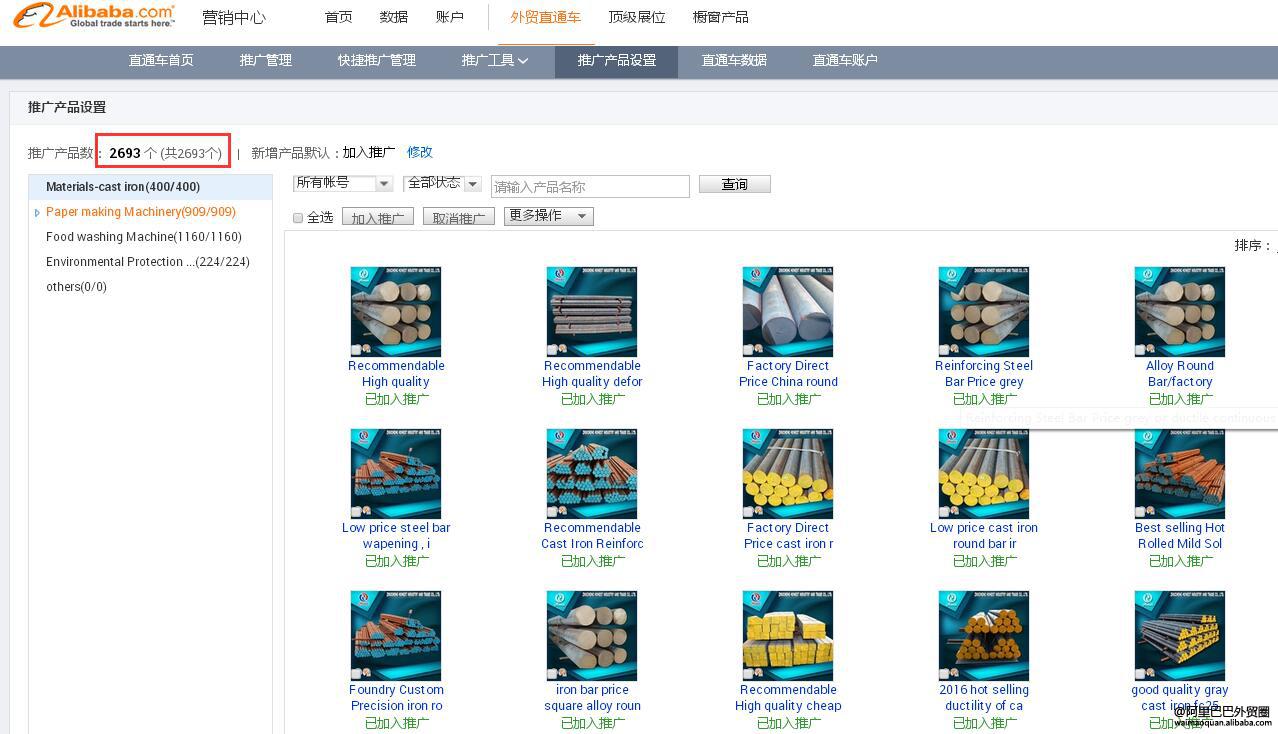Open thumbnail of '2016 hot selling ductility'

point(984,636)
